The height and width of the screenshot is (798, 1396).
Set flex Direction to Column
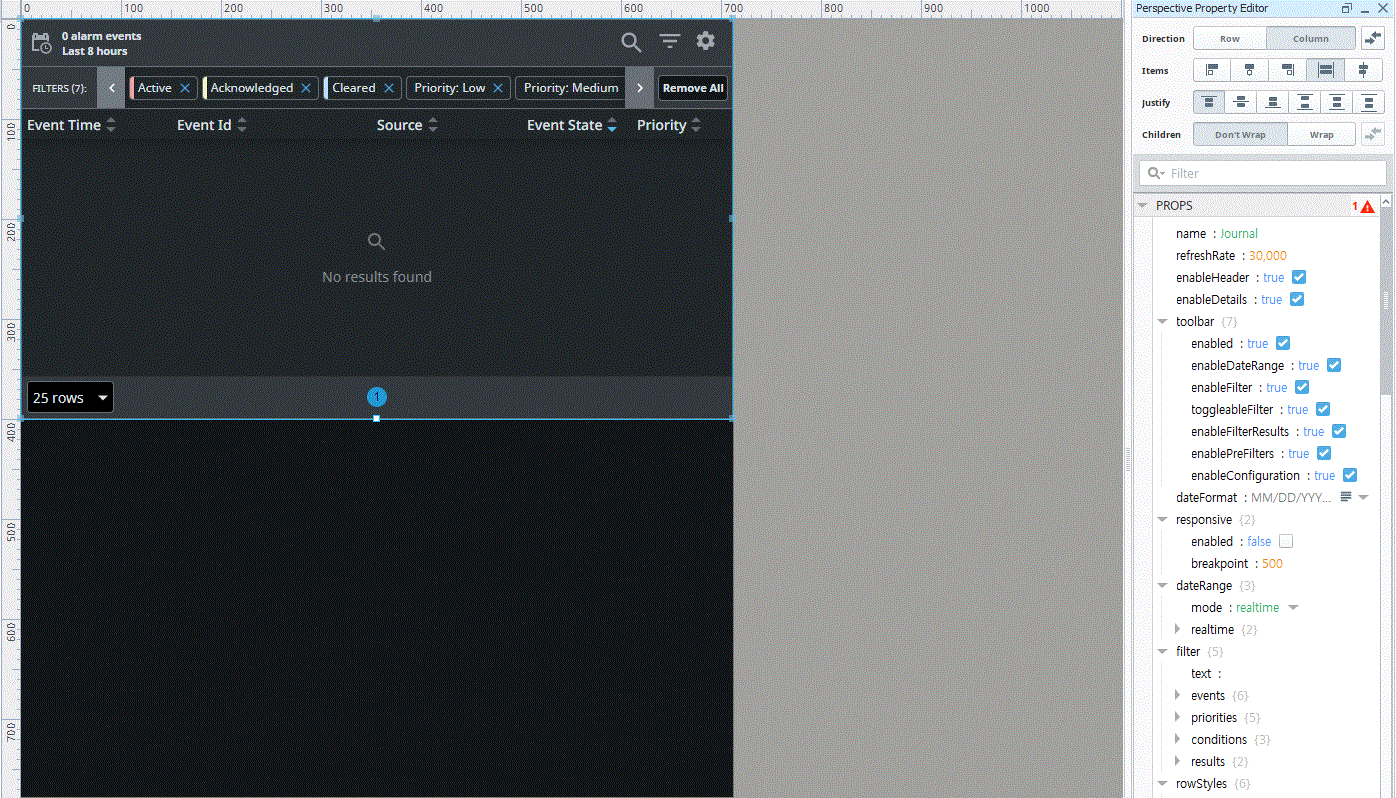click(x=1311, y=39)
